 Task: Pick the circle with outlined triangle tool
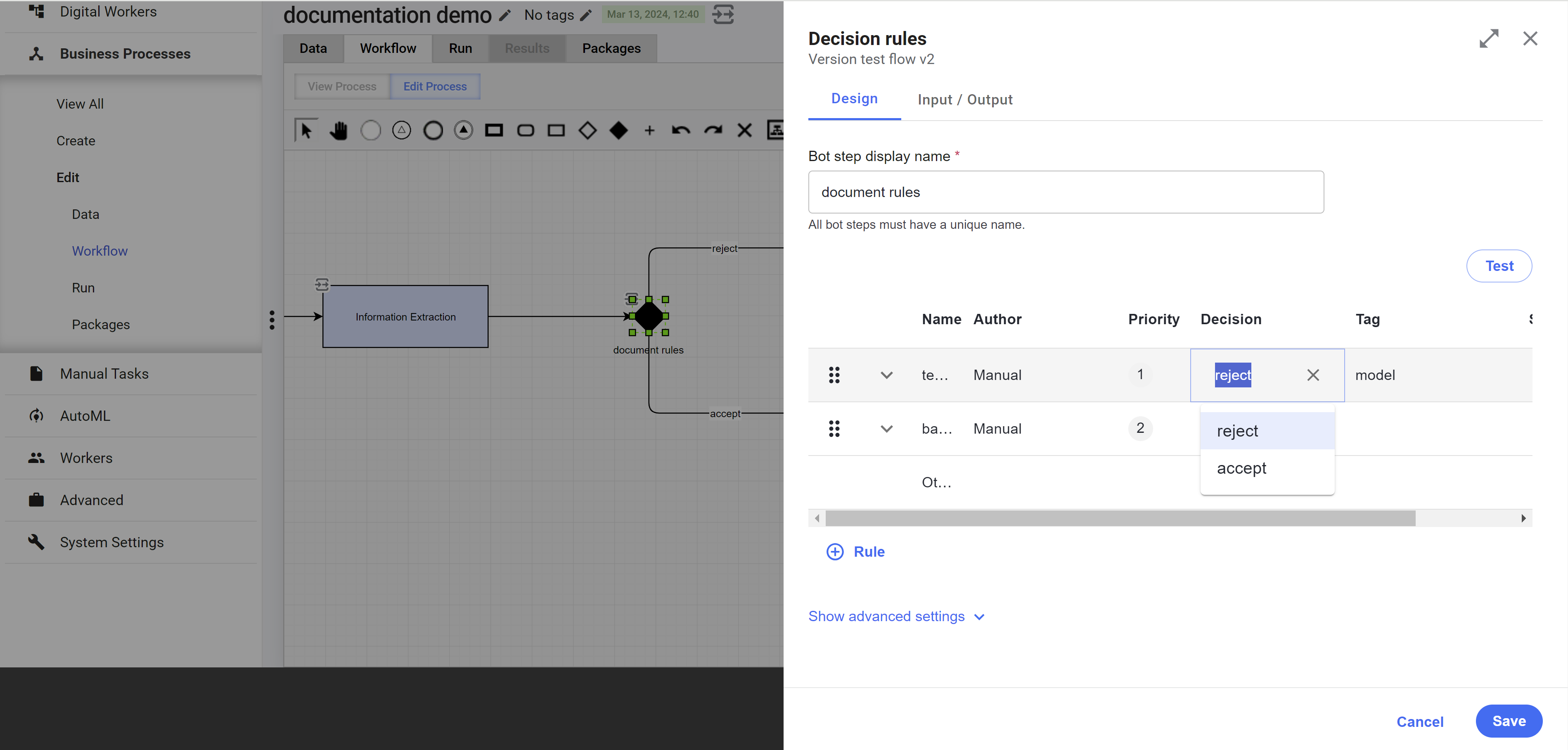(x=402, y=130)
